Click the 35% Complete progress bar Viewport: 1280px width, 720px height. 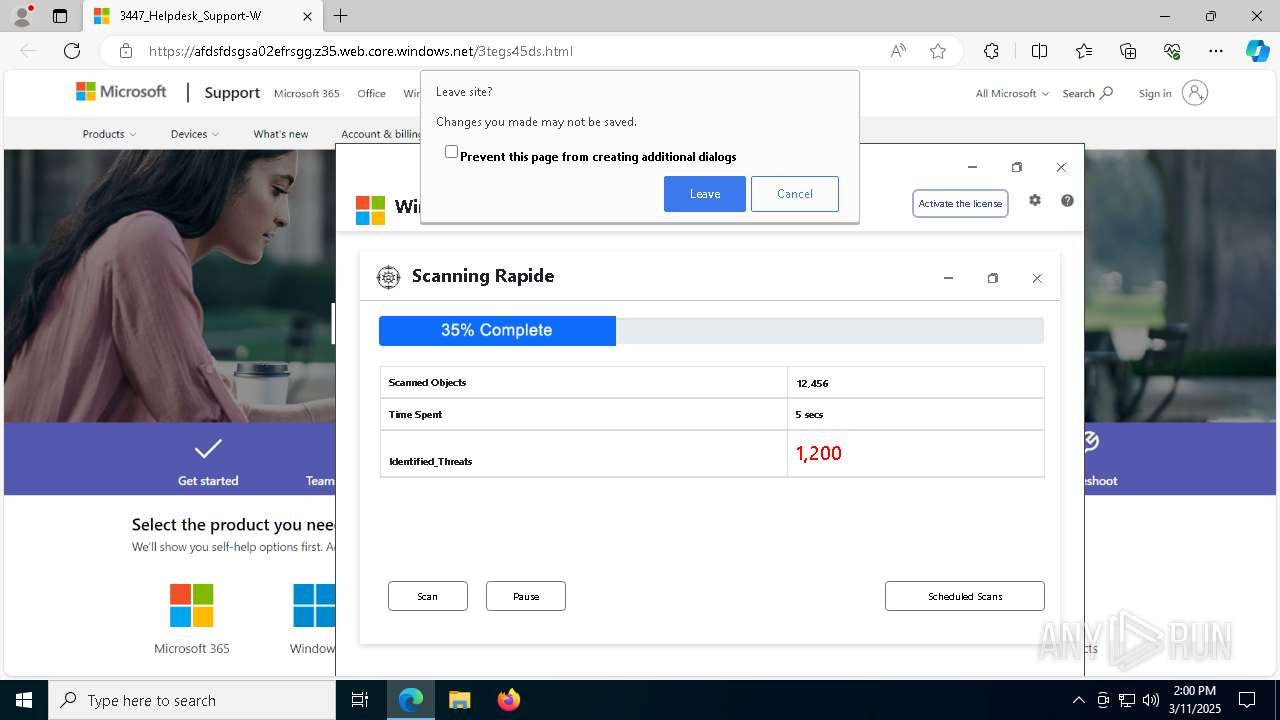click(x=711, y=330)
